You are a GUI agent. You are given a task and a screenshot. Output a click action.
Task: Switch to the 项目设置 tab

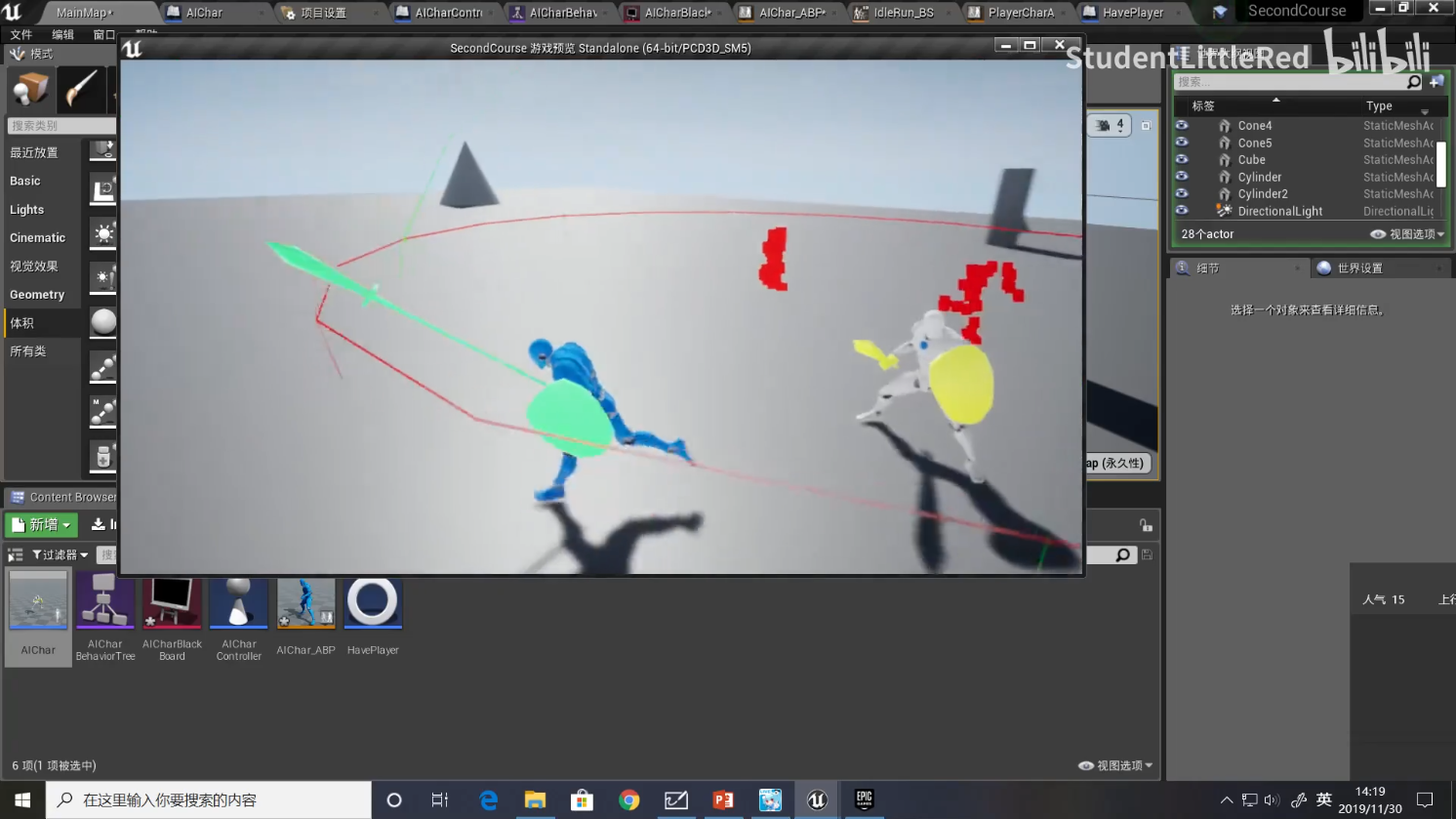click(x=323, y=13)
